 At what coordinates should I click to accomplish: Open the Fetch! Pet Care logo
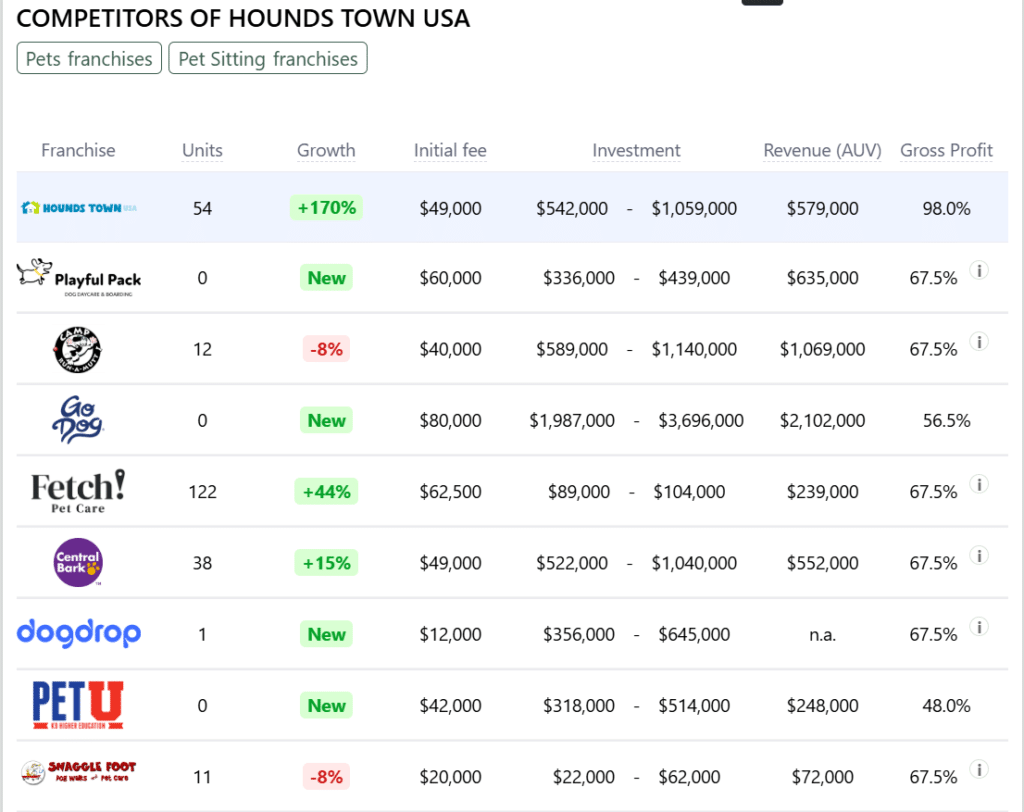click(x=78, y=491)
